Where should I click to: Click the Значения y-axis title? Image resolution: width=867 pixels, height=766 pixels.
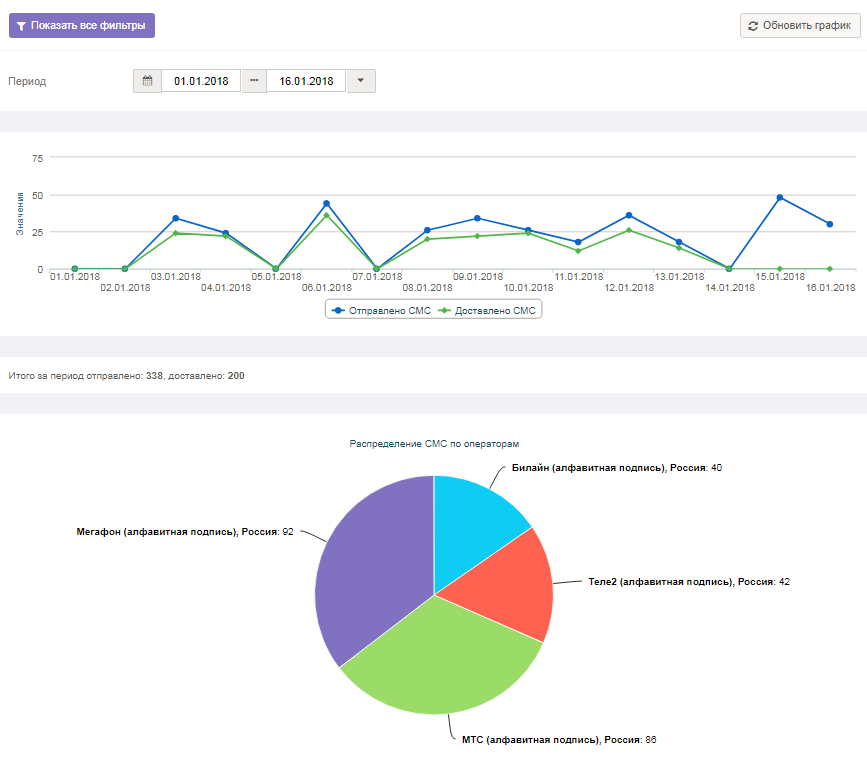click(x=20, y=214)
